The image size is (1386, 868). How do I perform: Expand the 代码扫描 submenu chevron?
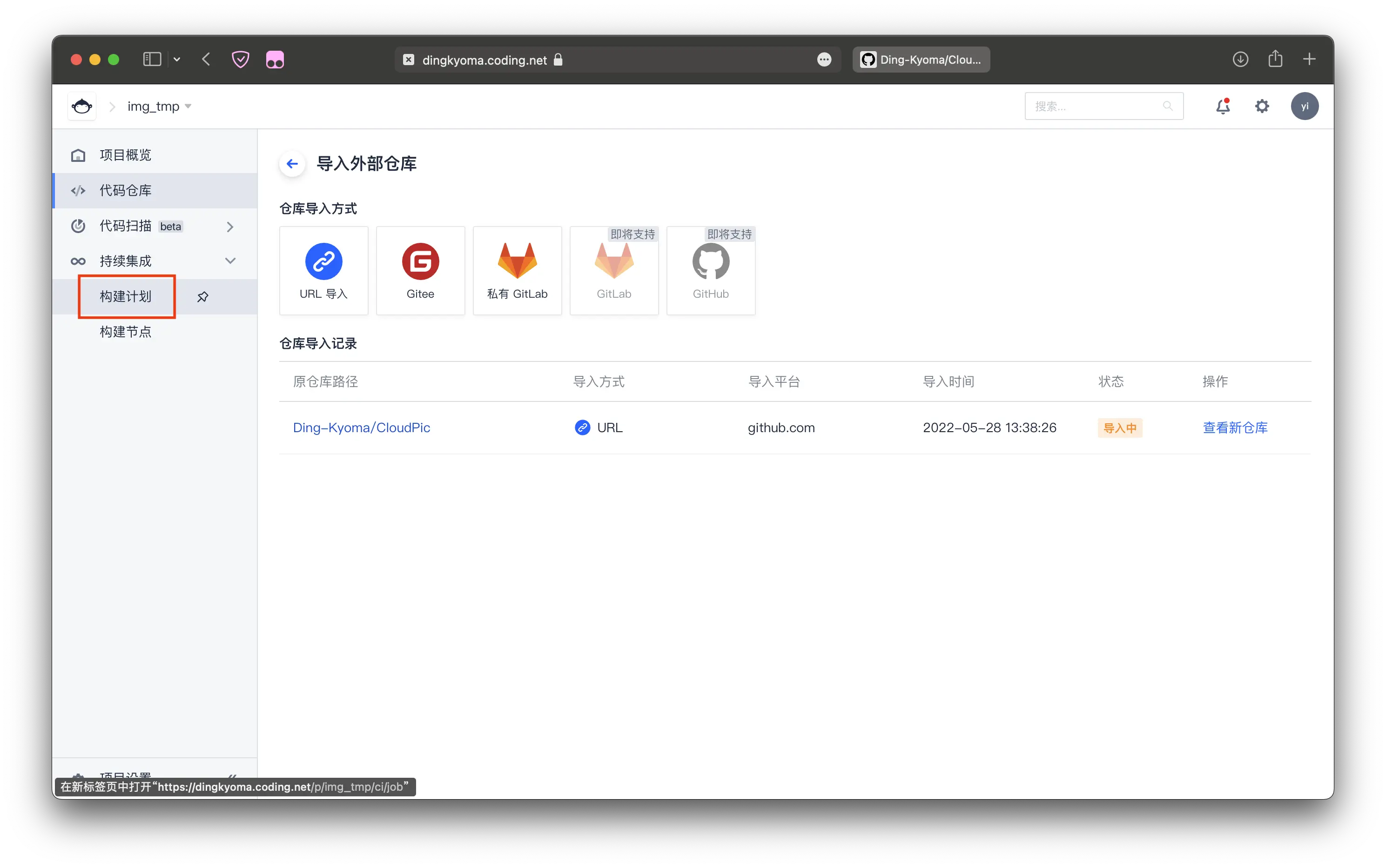click(x=230, y=227)
